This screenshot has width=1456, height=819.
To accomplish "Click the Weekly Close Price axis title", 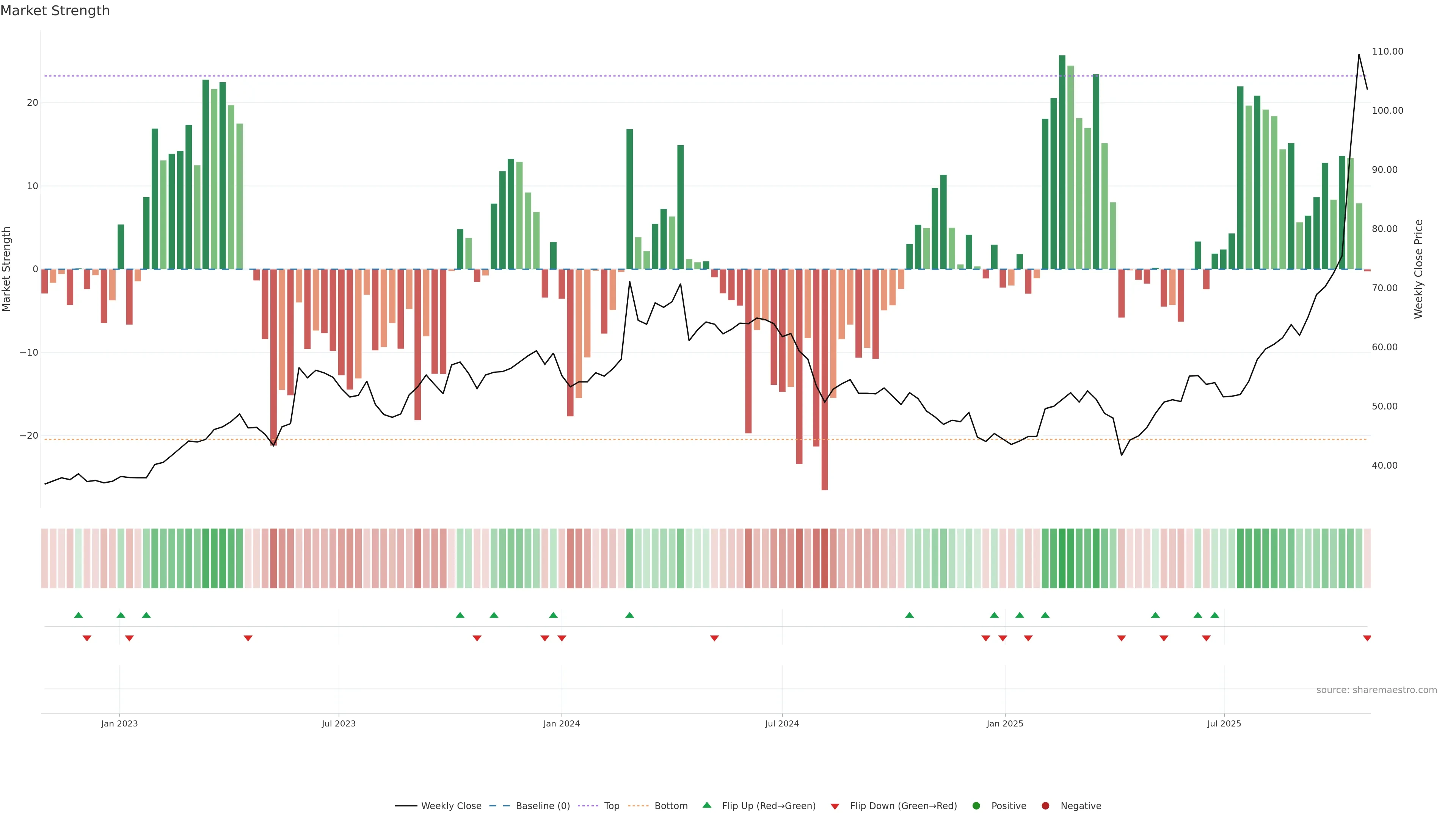I will [x=1418, y=269].
